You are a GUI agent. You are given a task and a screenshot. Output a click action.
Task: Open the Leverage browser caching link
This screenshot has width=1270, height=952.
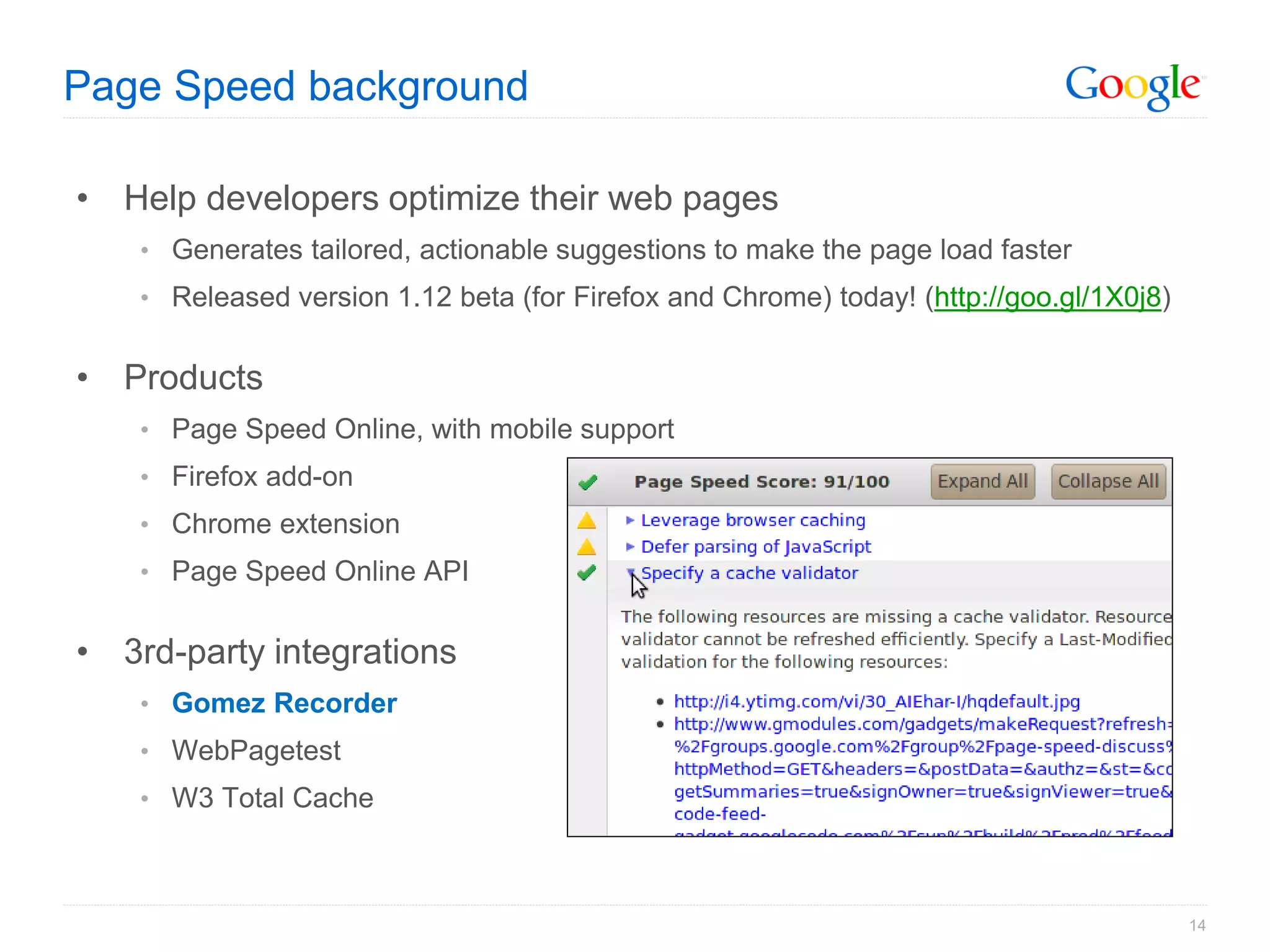click(753, 520)
